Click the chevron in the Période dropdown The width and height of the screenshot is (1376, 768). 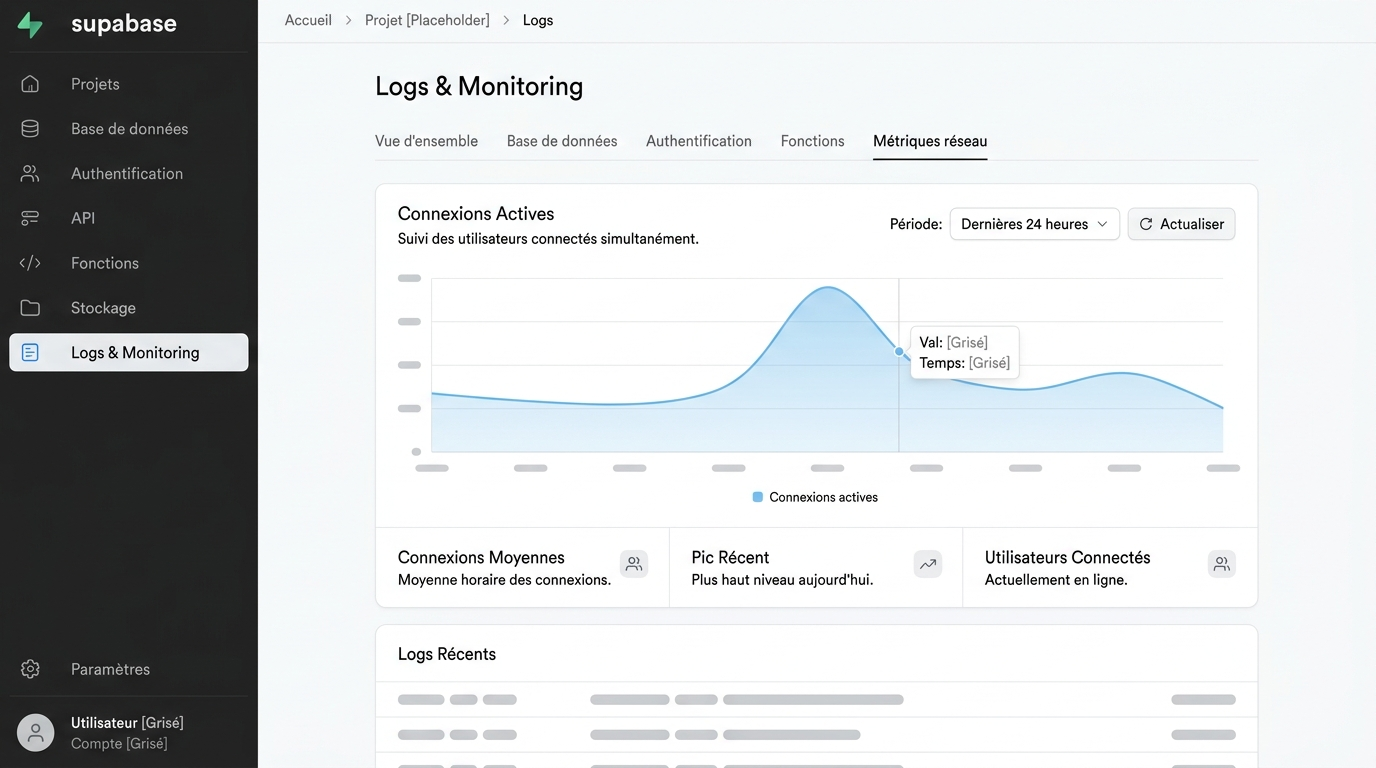(x=1102, y=224)
